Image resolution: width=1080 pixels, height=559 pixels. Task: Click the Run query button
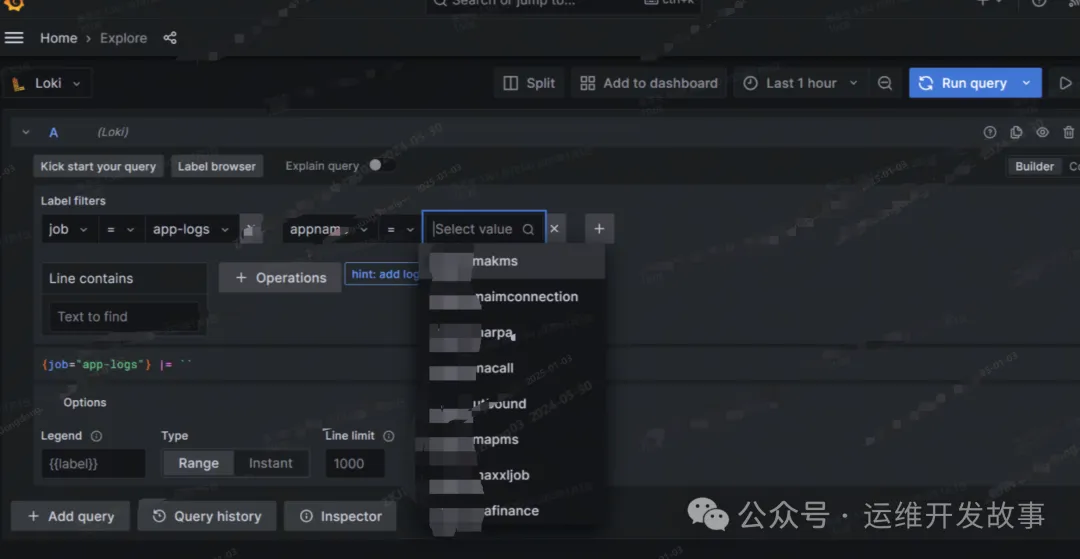(x=962, y=83)
